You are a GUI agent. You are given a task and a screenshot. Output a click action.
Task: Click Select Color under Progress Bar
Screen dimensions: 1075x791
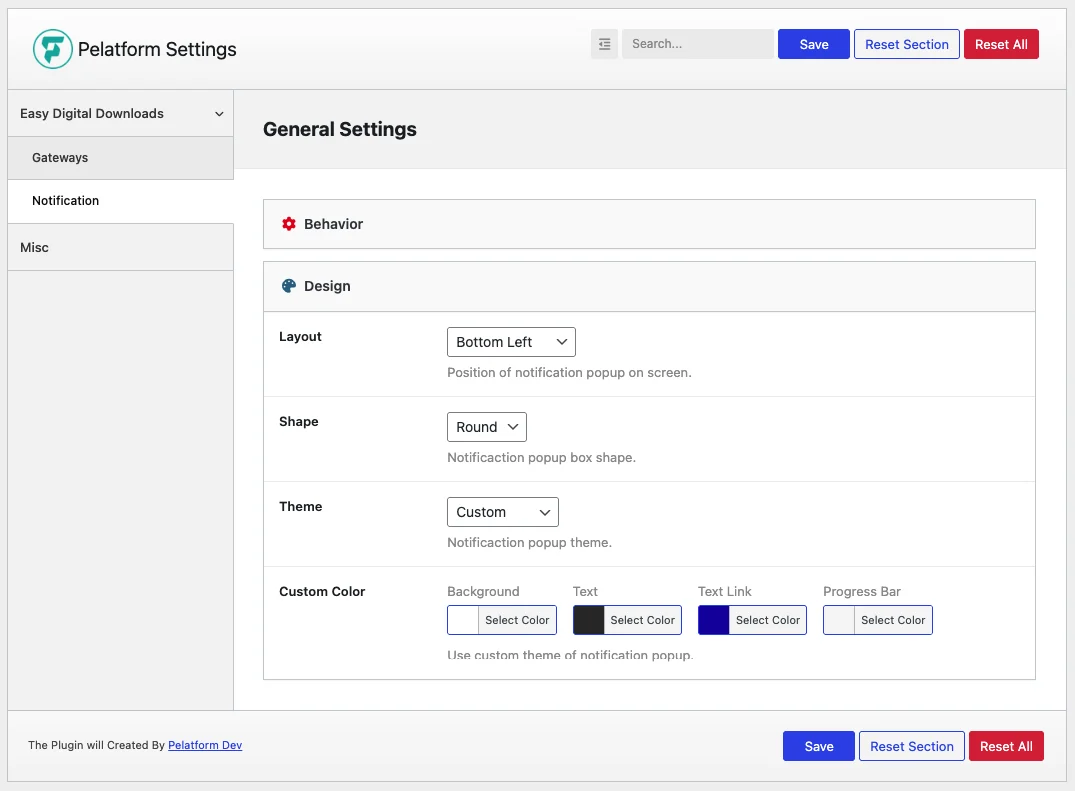(x=893, y=620)
